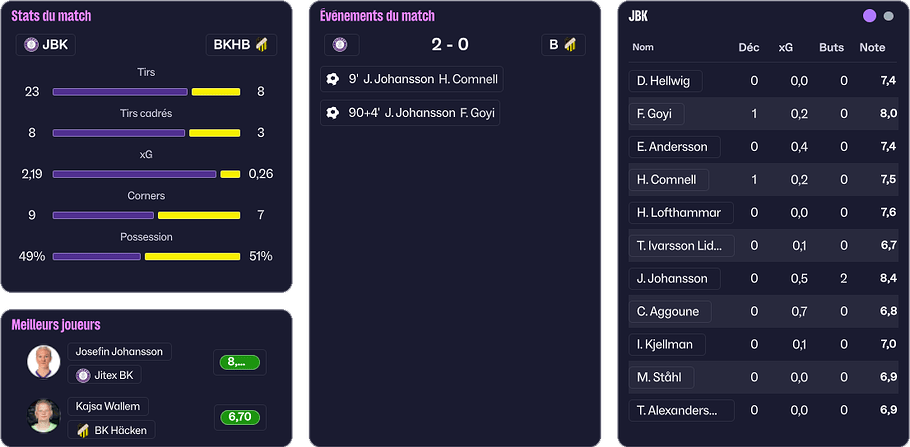Image resolution: width=910 pixels, height=447 pixels.
Task: Sort the player table by the xG column
Action: 786,47
